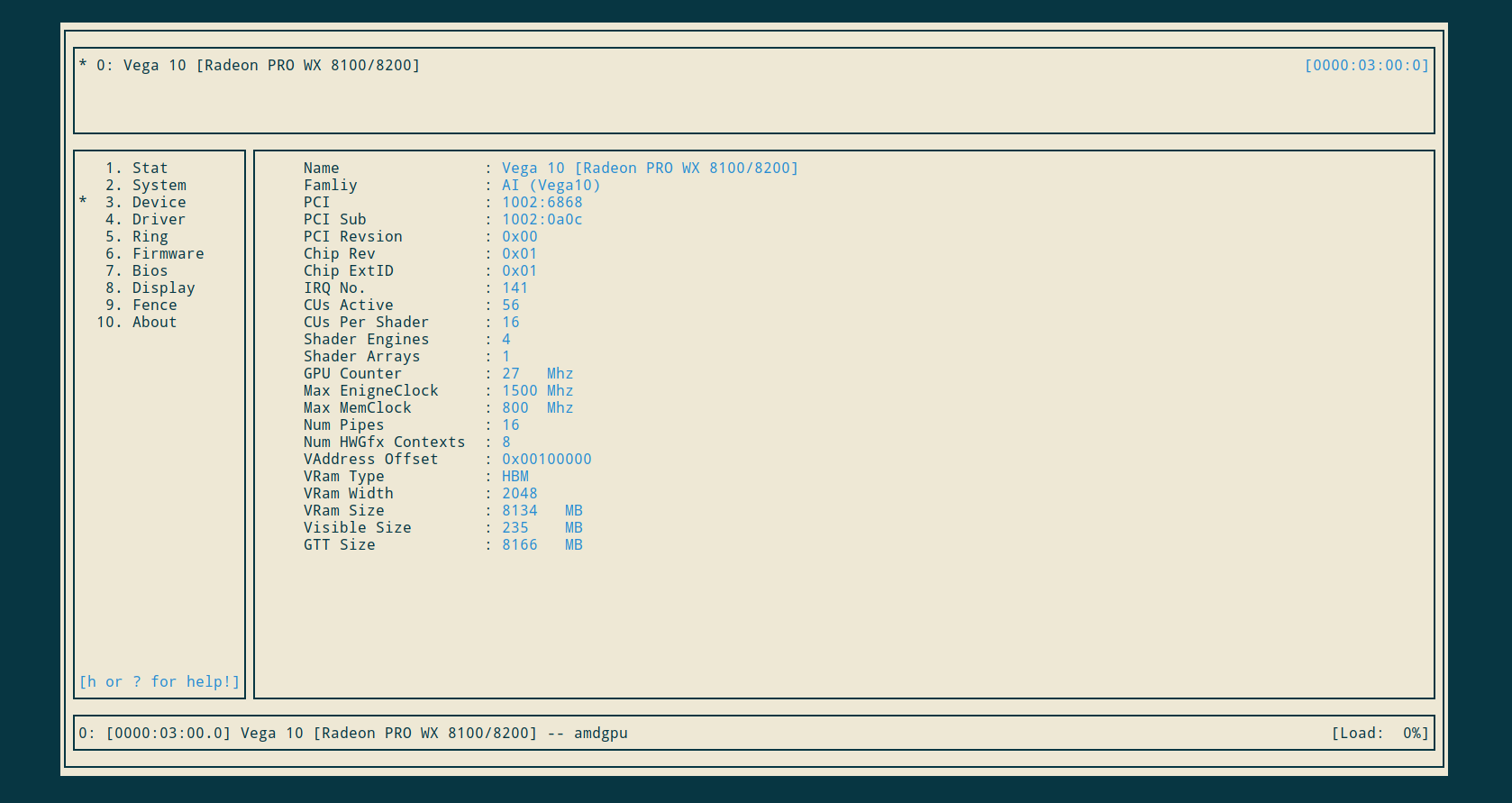The image size is (1512, 803).
Task: Click the 'Chip Rev' label
Action: pos(340,253)
